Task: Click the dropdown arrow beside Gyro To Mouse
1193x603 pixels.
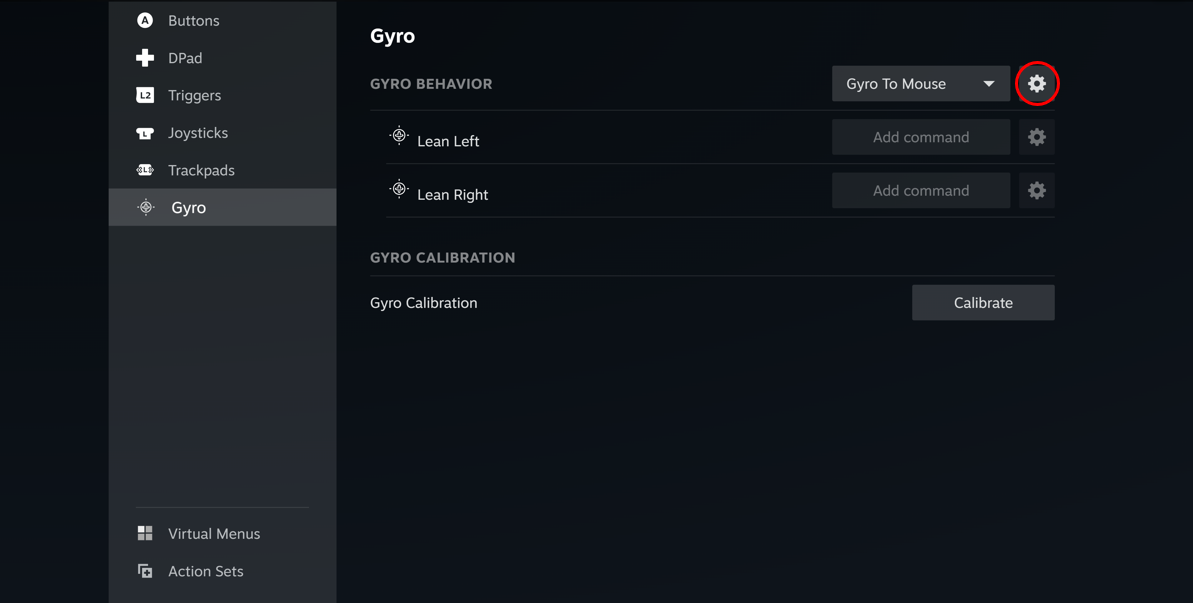Action: coord(988,84)
